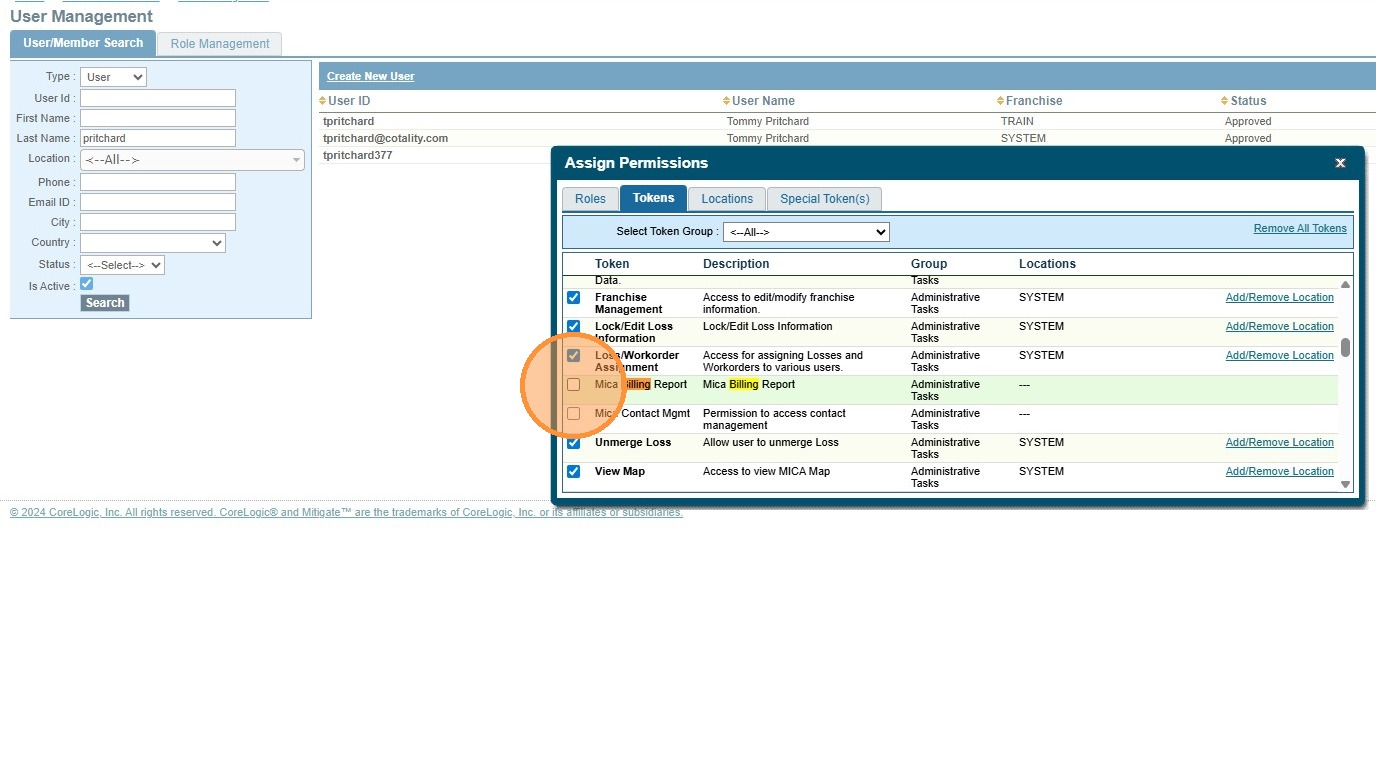Click the "Unmerge Loss" token name
The width and height of the screenshot is (1376, 769).
click(x=633, y=443)
